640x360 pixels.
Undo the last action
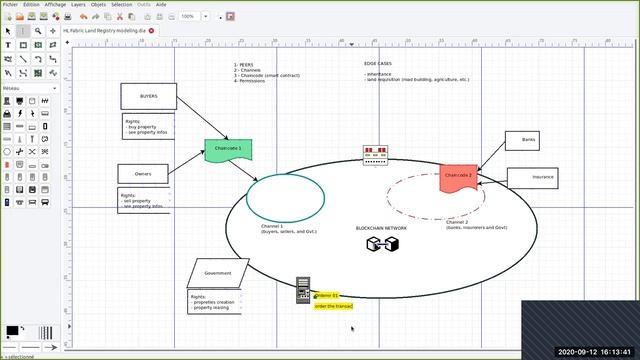(x=84, y=17)
